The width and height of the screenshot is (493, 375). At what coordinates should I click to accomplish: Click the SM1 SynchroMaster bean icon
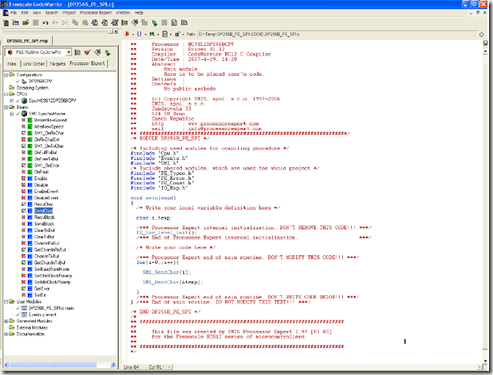coord(24,114)
